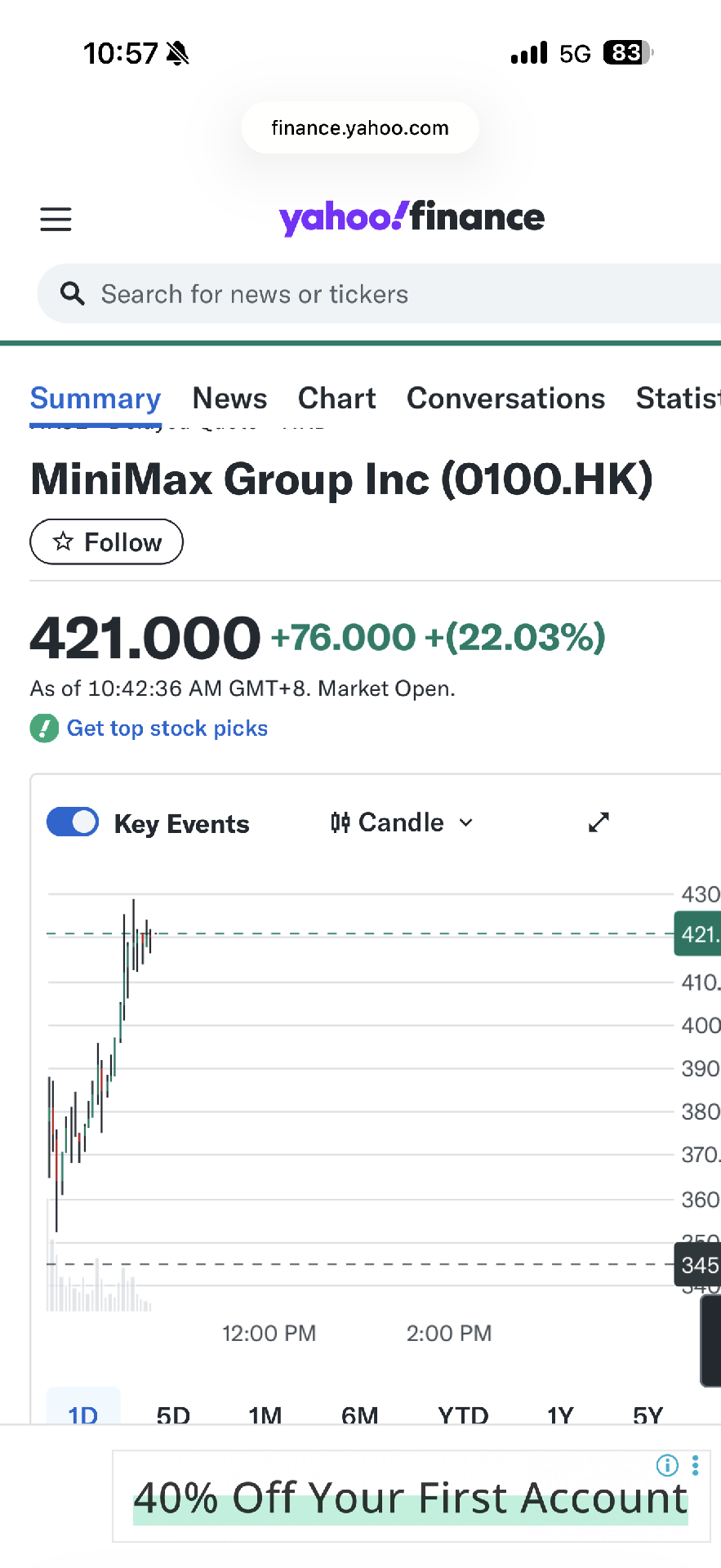Tap the Yahoo Finance logo

coord(412,217)
